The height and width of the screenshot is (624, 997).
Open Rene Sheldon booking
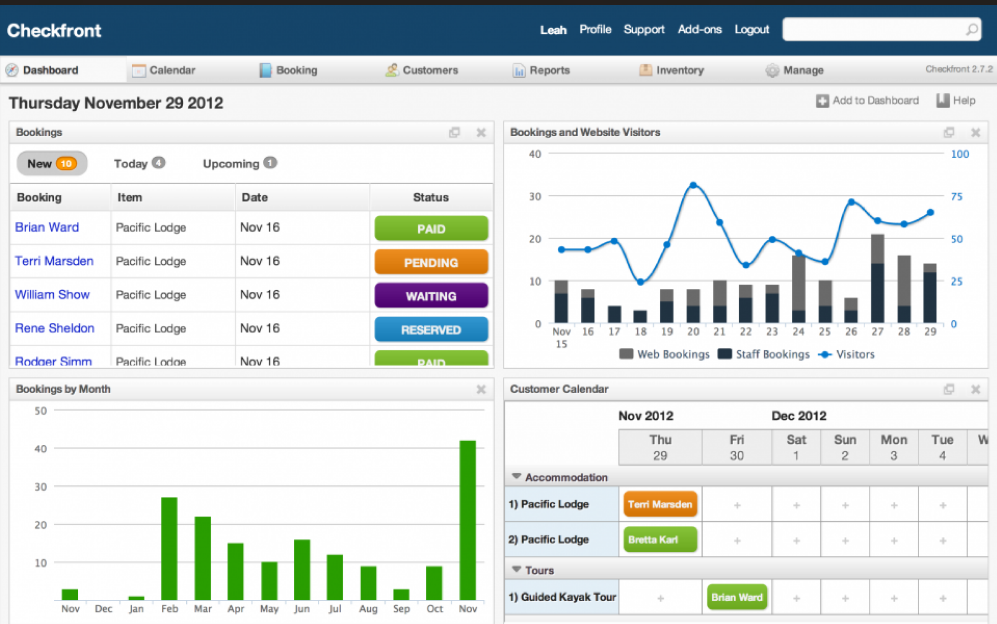55,328
